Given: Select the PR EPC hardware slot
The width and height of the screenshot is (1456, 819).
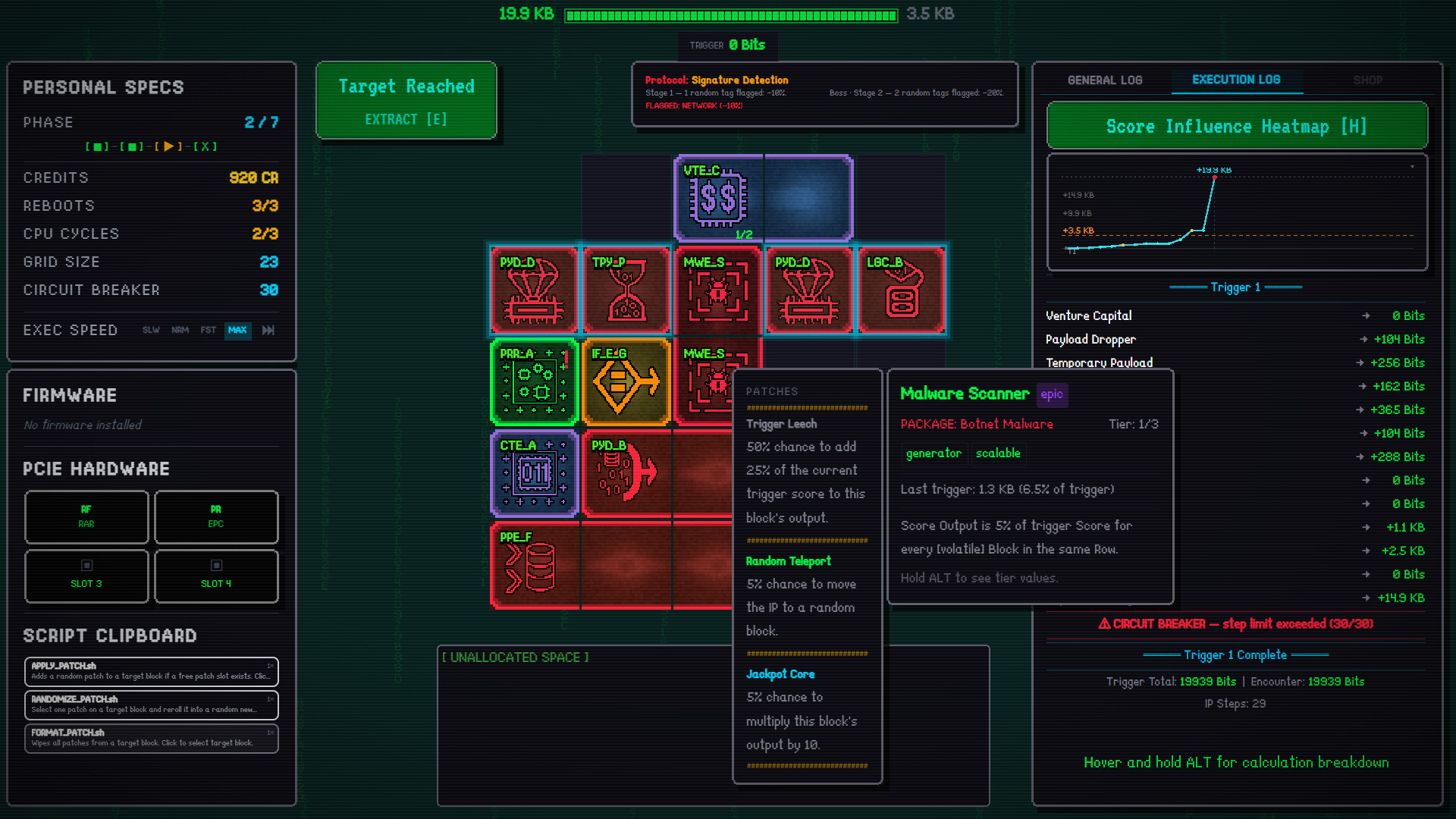Looking at the screenshot, I should [x=216, y=516].
